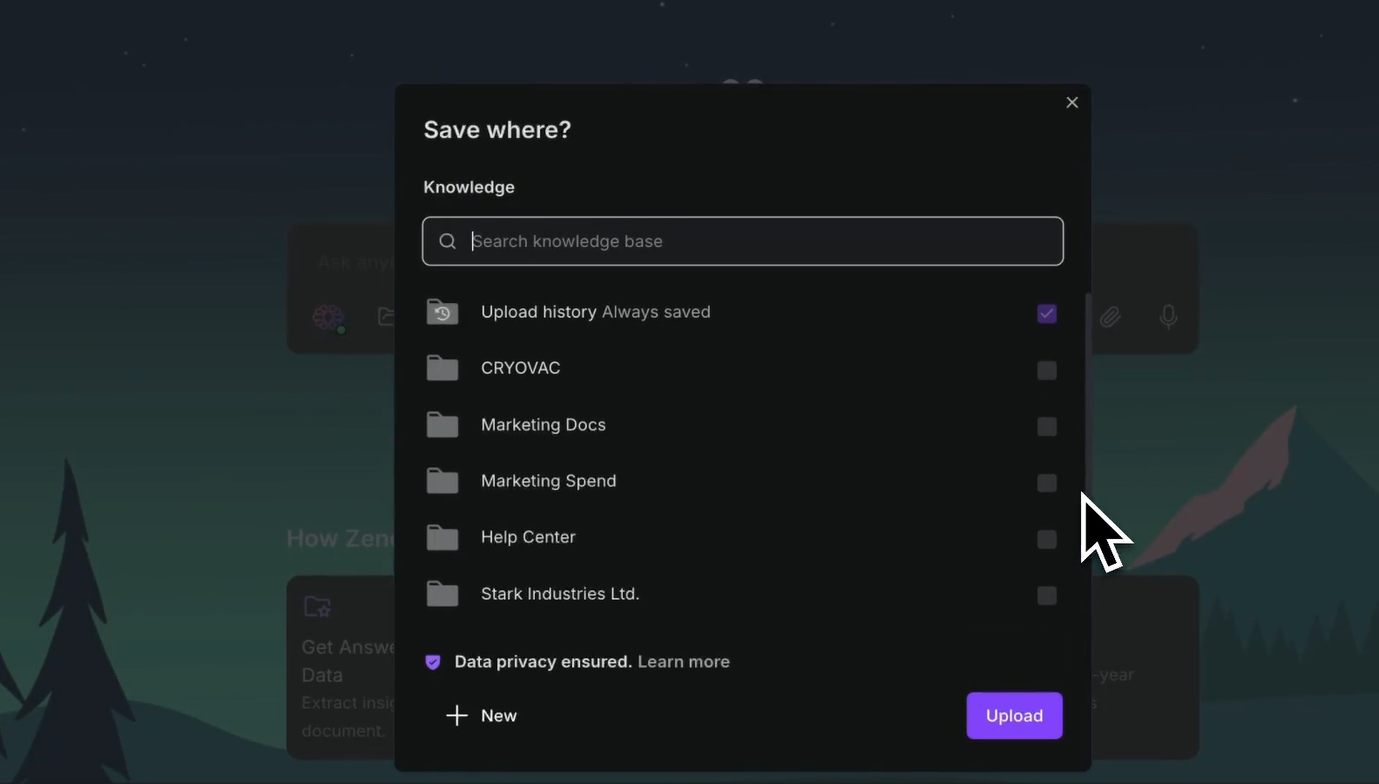This screenshot has width=1379, height=784.
Task: Check the Help Center checkbox
Action: (x=1047, y=539)
